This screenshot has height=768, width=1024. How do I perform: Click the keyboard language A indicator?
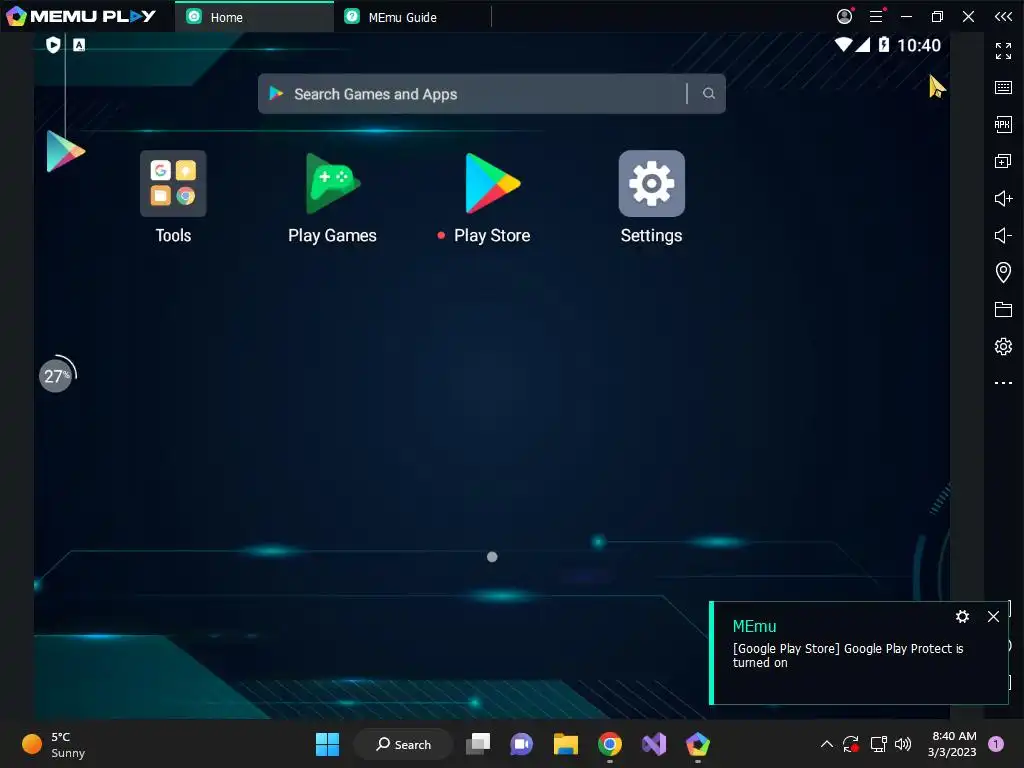point(79,44)
